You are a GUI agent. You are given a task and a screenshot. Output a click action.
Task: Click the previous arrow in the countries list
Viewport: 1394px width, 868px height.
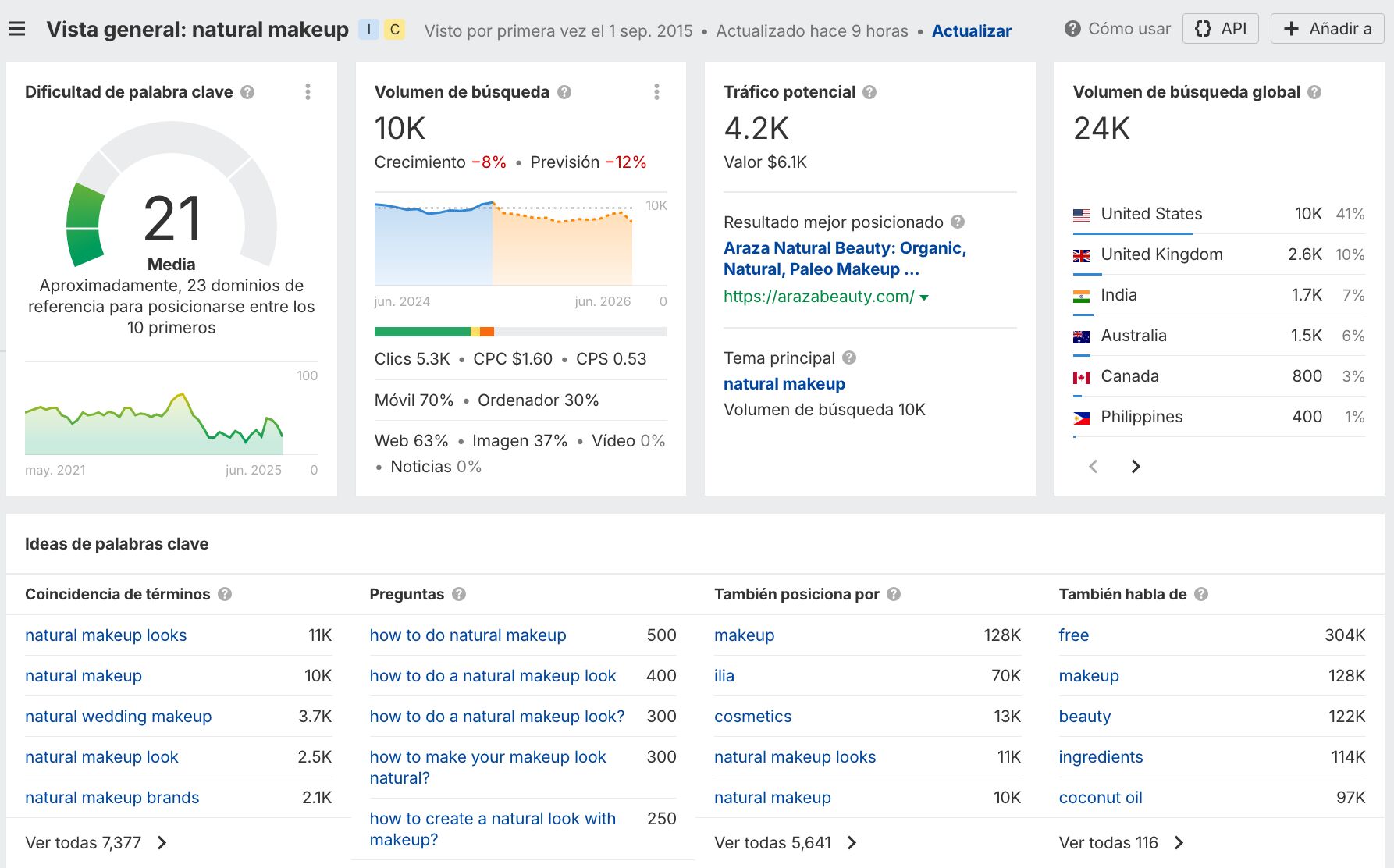[1093, 466]
